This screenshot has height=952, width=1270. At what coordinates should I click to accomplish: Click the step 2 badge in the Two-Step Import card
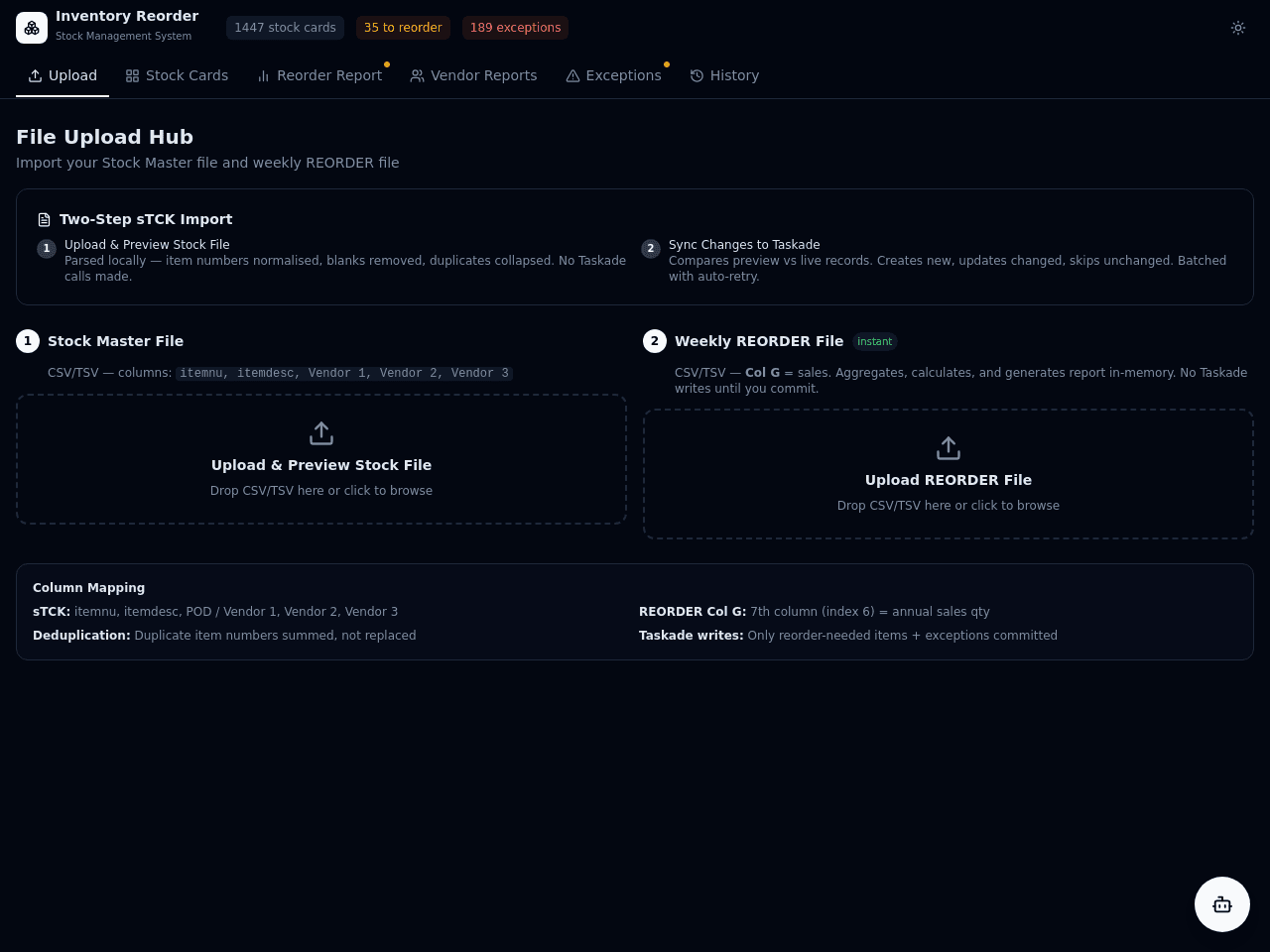(x=651, y=249)
